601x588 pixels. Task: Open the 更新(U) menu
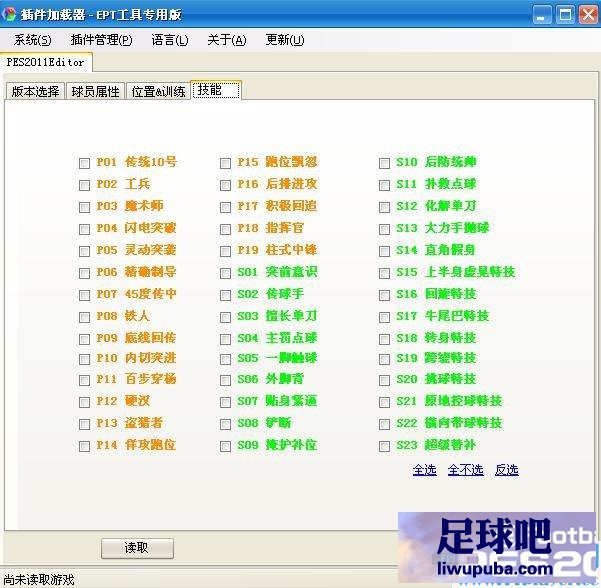285,40
